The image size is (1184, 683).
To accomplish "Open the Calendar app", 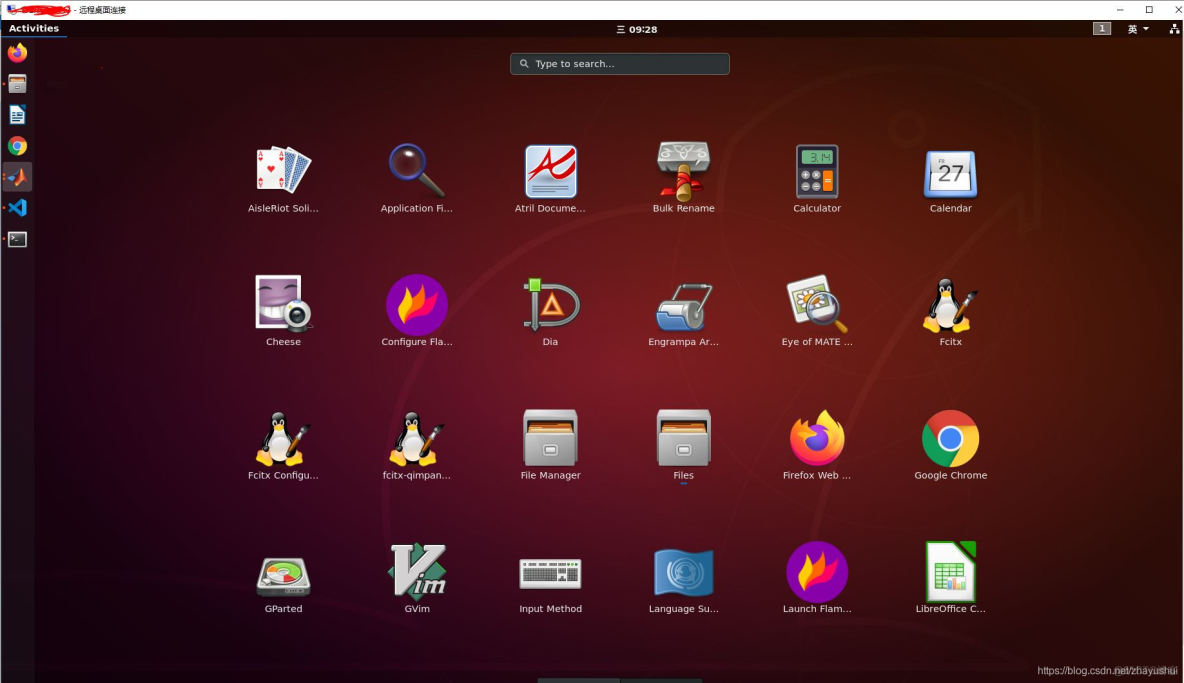I will click(950, 181).
